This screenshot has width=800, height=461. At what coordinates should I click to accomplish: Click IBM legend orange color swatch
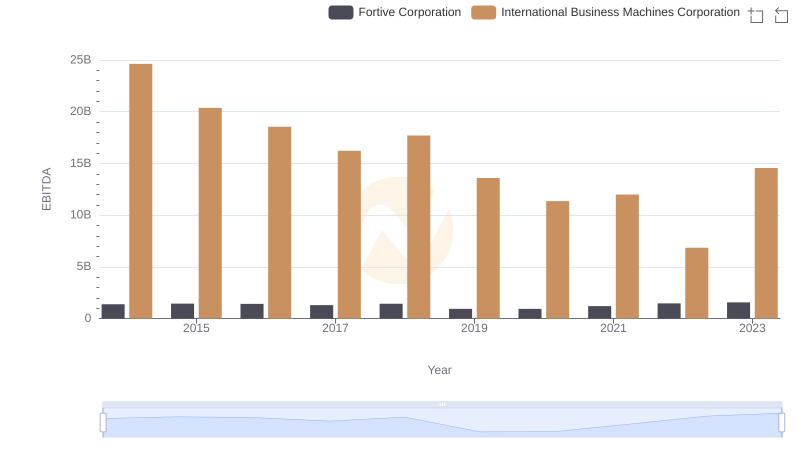coord(484,12)
